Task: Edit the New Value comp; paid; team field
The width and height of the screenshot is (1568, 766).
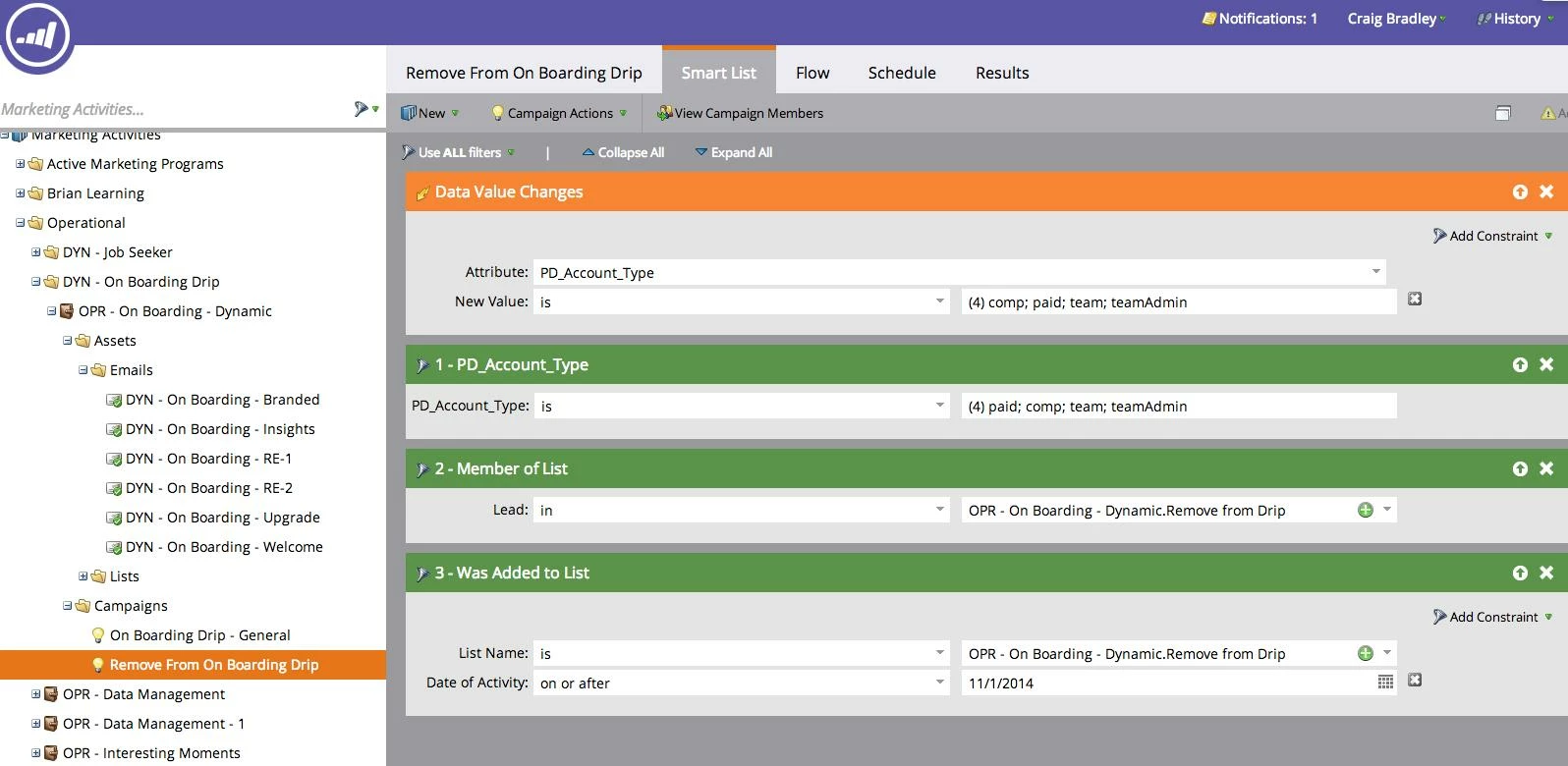Action: pyautogui.click(x=1179, y=301)
